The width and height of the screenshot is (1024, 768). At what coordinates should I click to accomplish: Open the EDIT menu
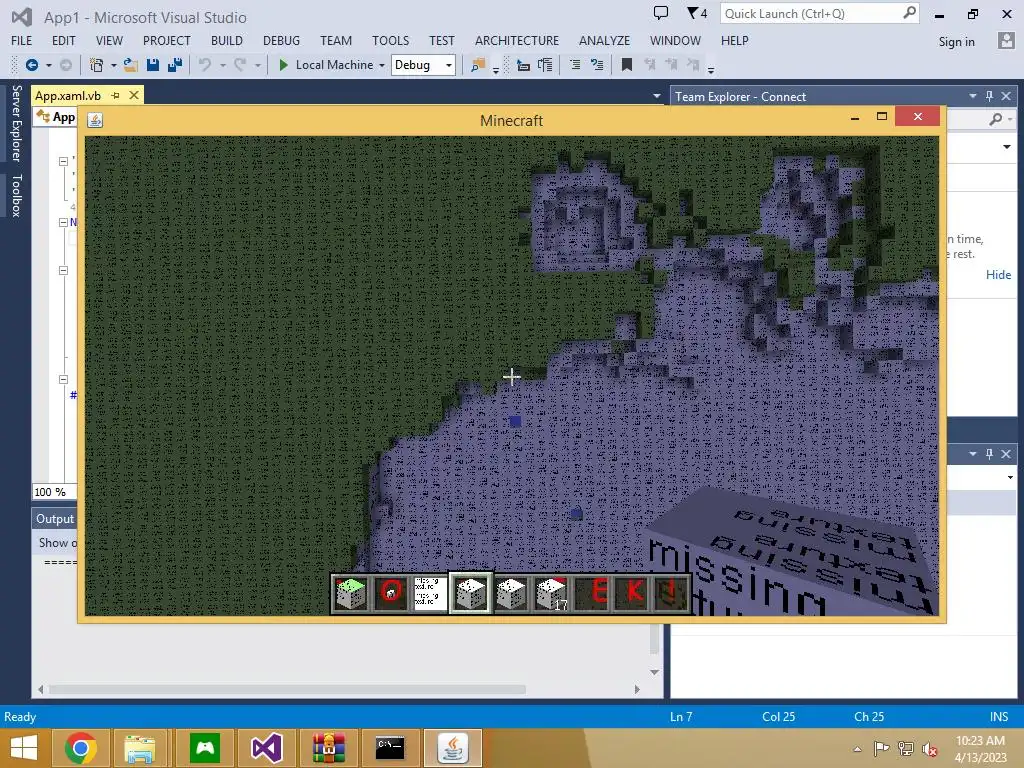(63, 40)
